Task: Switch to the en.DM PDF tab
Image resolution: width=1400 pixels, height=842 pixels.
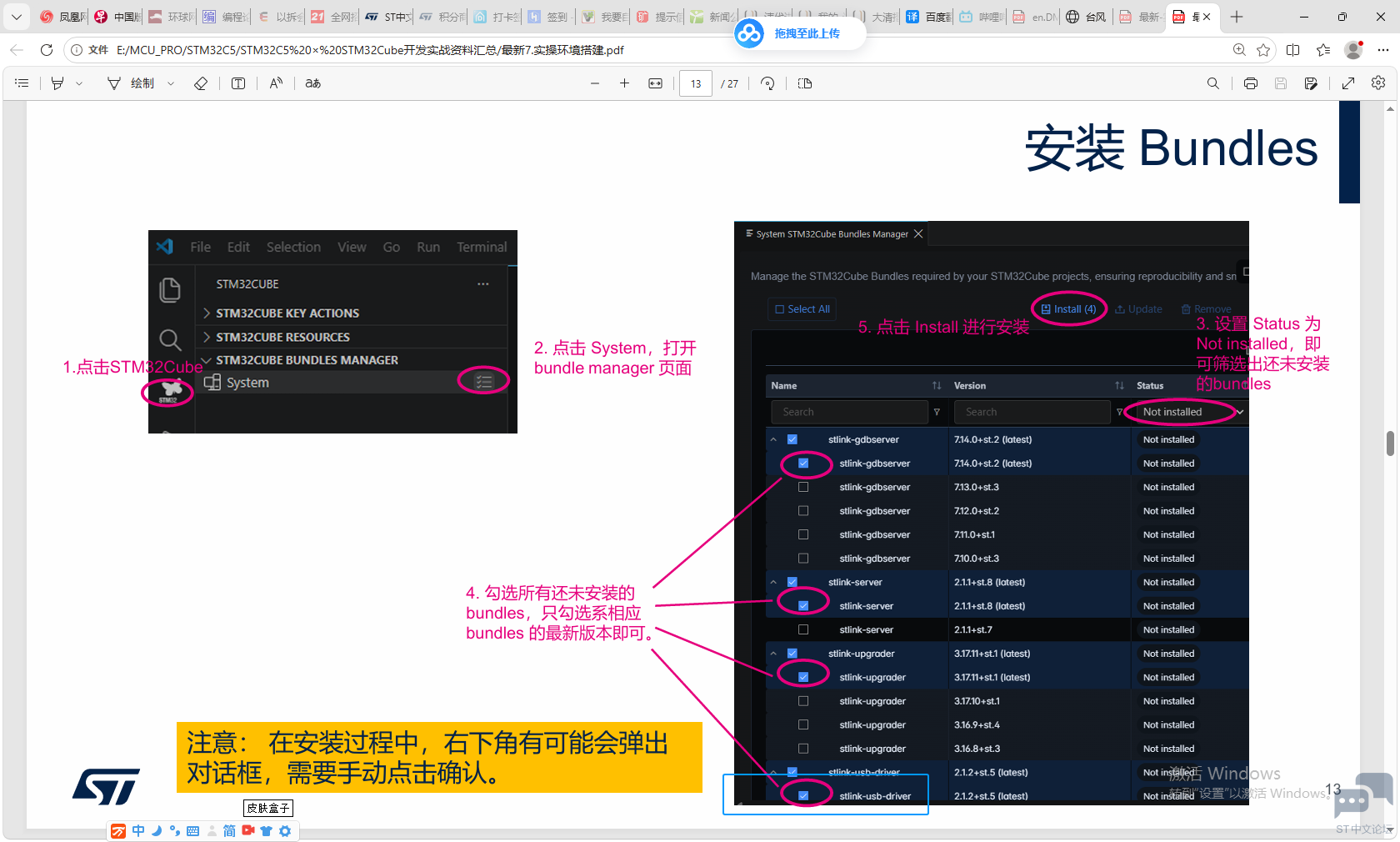Action: [1034, 17]
